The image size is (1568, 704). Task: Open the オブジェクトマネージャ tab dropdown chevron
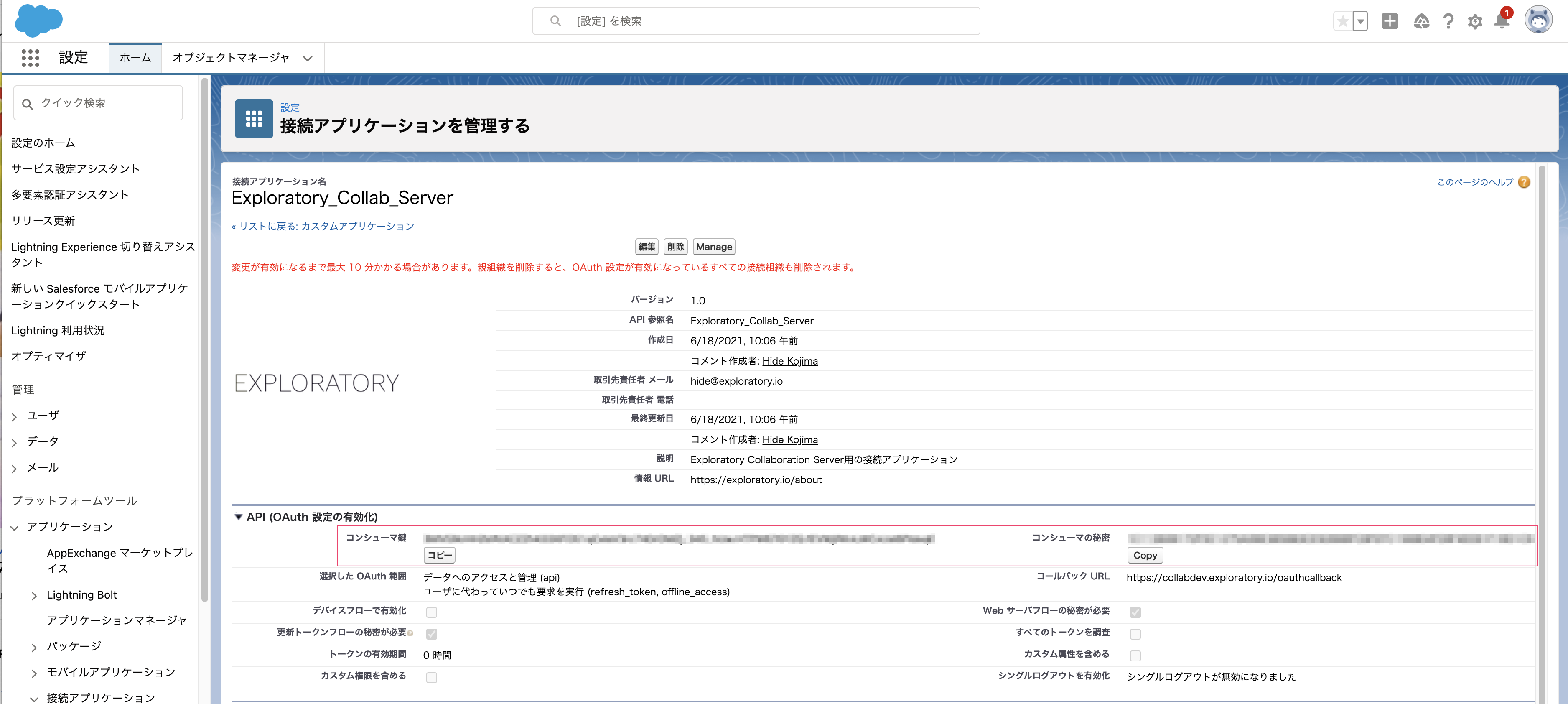308,59
